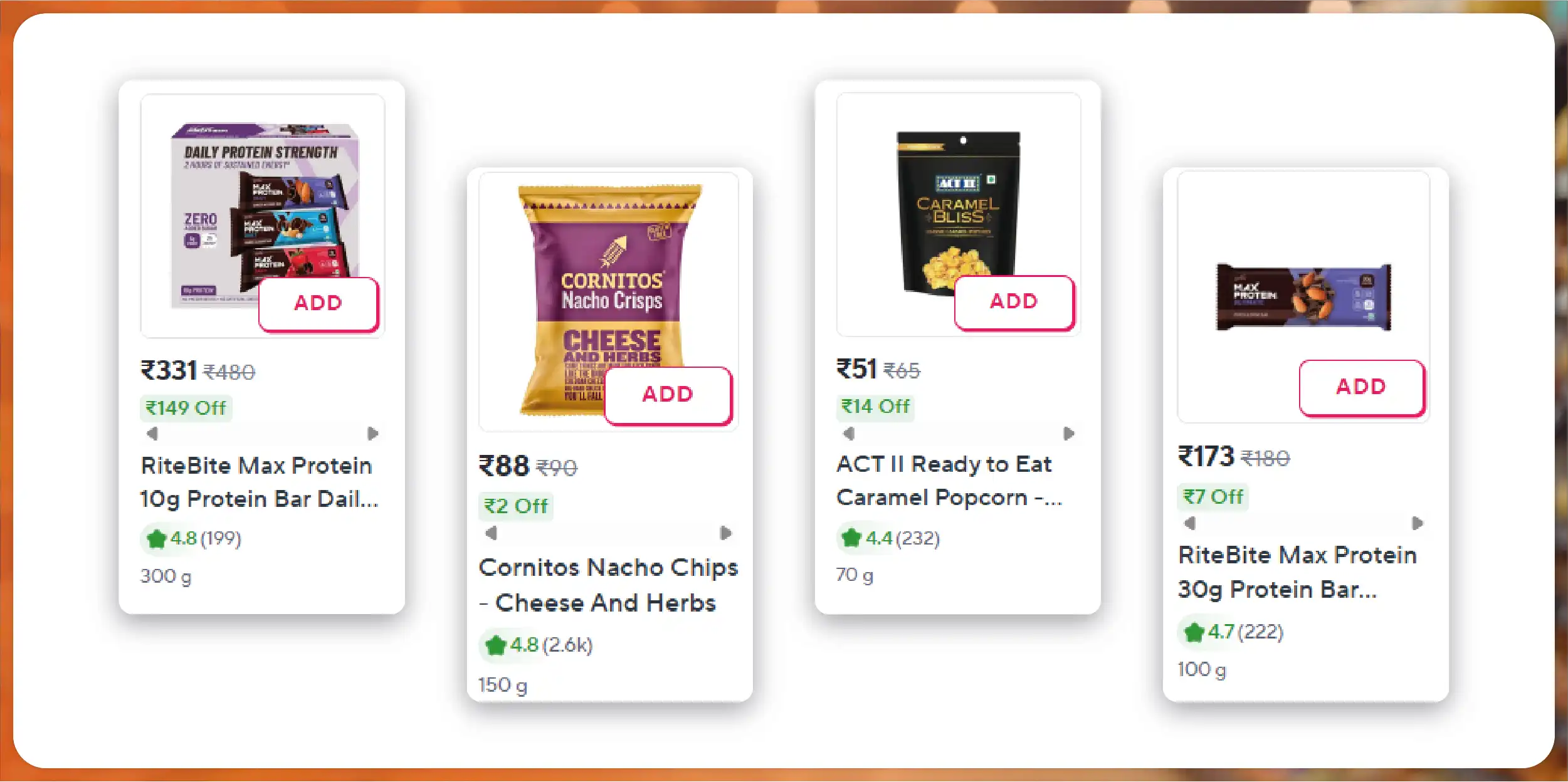Click the rating star for RiteBite 30g Protein Bar
The width and height of the screenshot is (1568, 782).
[x=1194, y=632]
